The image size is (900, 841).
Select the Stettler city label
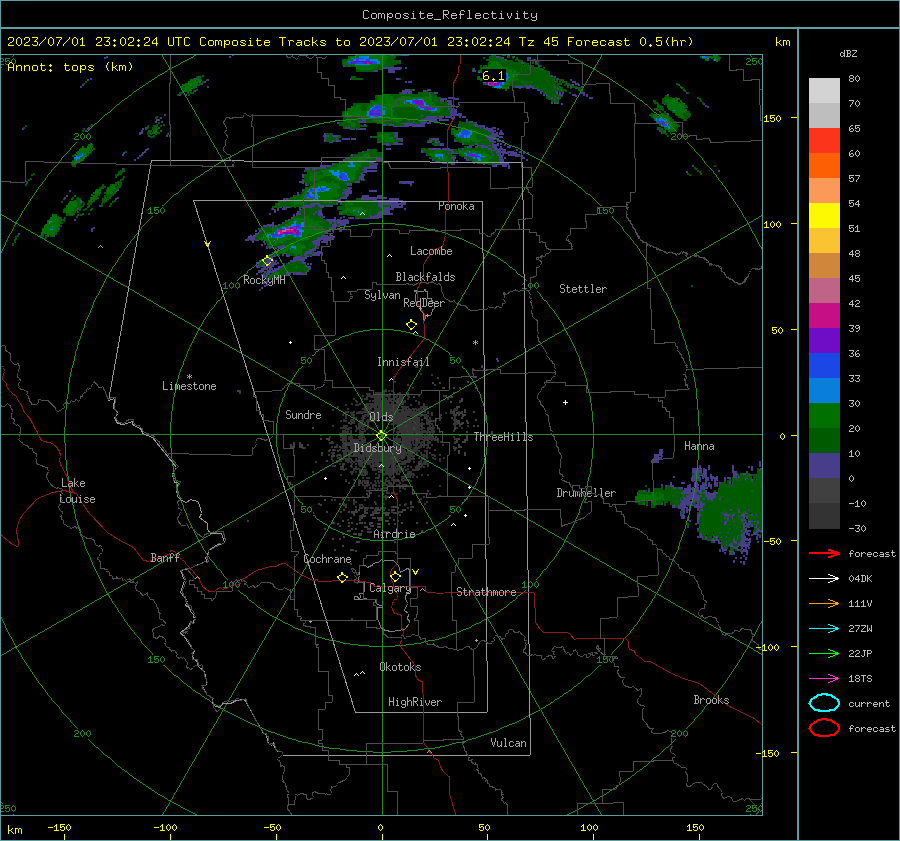click(x=583, y=289)
